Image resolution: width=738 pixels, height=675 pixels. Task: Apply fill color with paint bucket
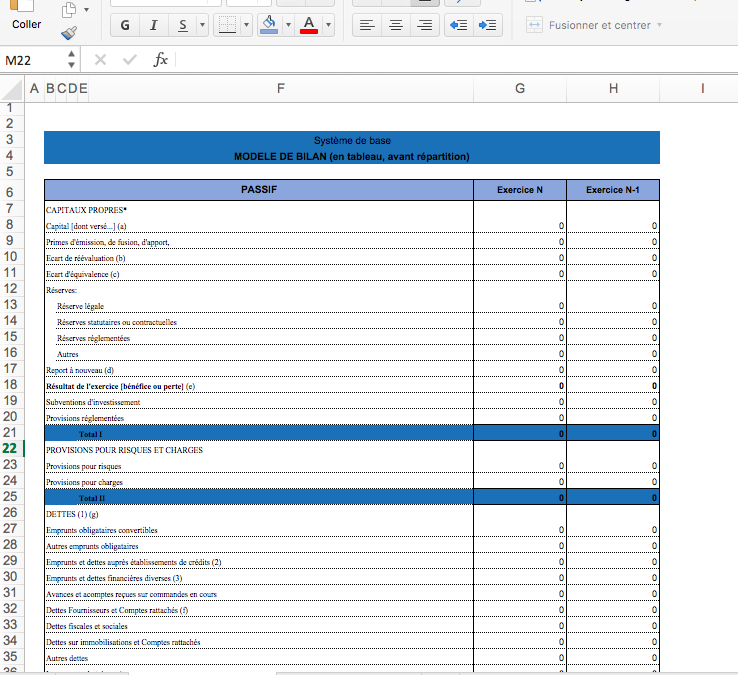[x=269, y=25]
